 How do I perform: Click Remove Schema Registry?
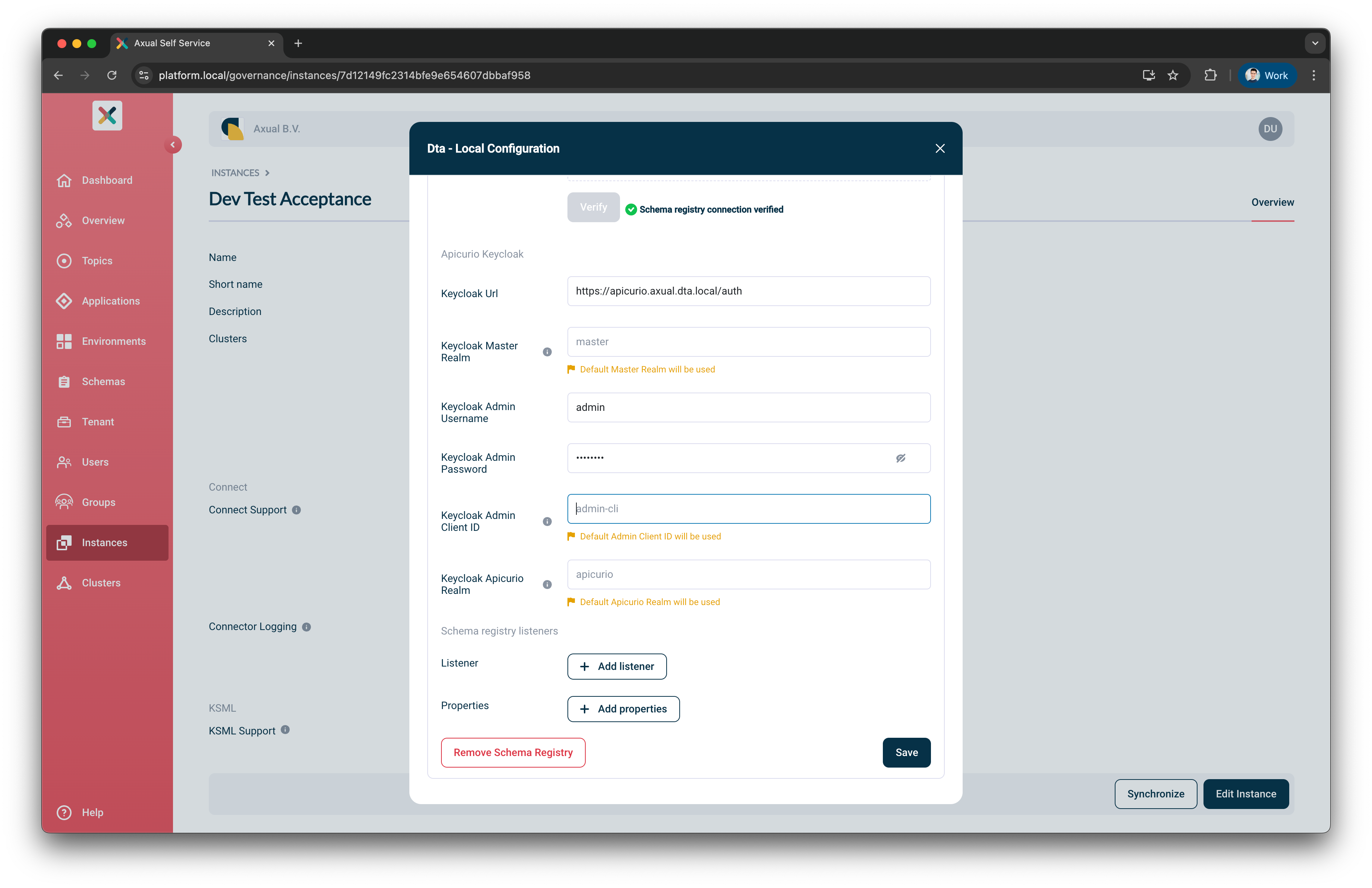click(513, 752)
